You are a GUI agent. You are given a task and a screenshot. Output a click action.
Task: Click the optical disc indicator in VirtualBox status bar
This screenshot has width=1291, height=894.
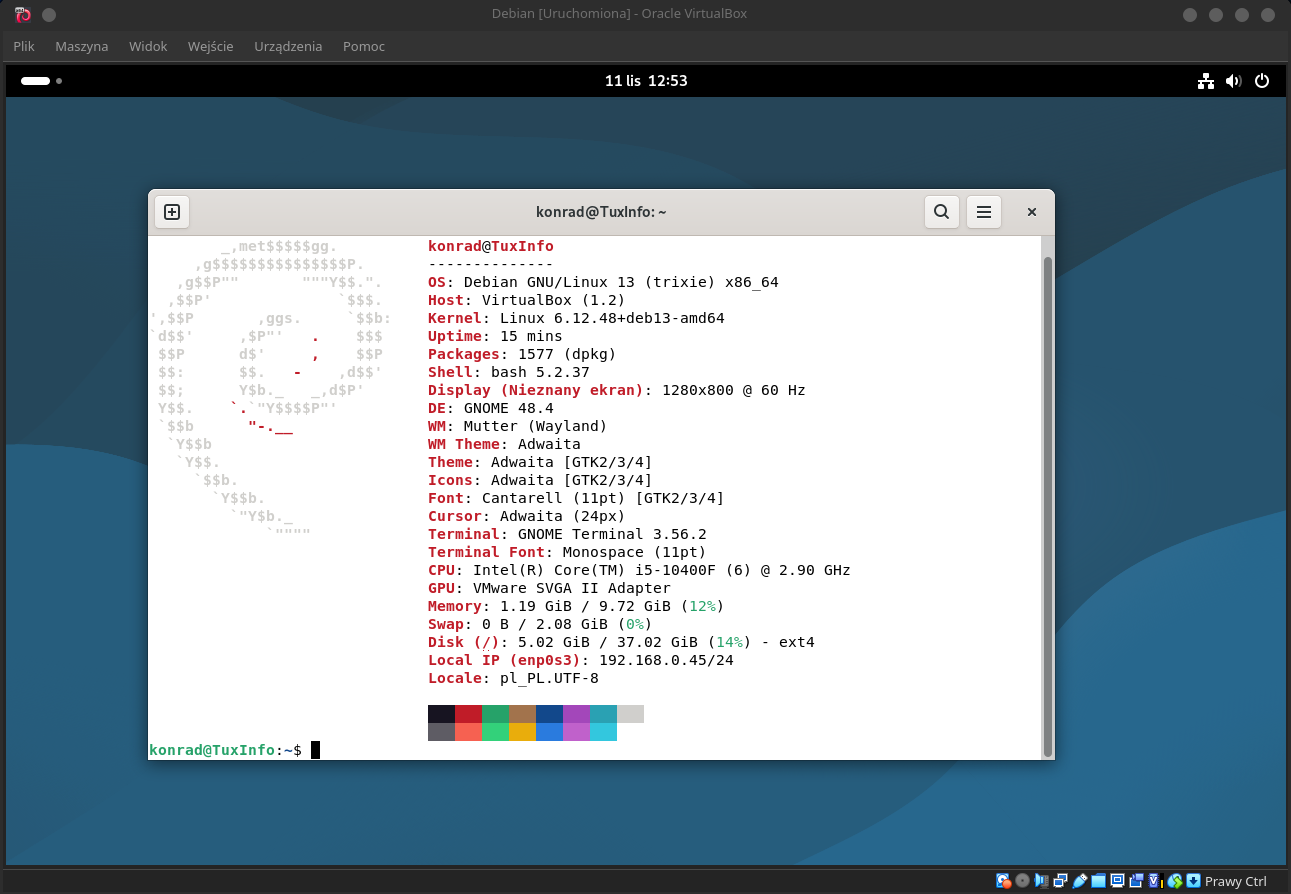(1022, 881)
